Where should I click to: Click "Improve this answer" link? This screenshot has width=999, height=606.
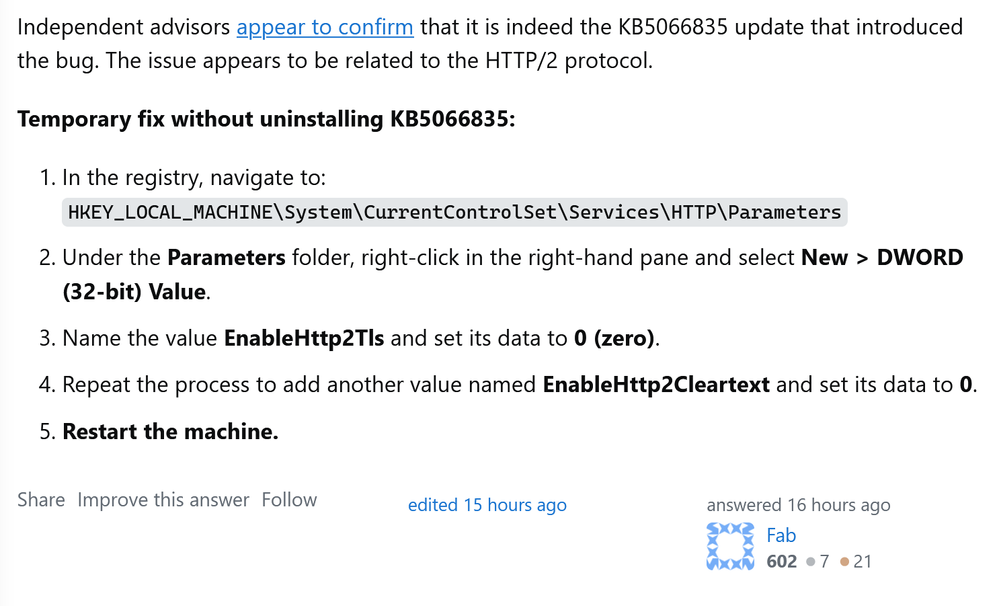pyautogui.click(x=163, y=500)
